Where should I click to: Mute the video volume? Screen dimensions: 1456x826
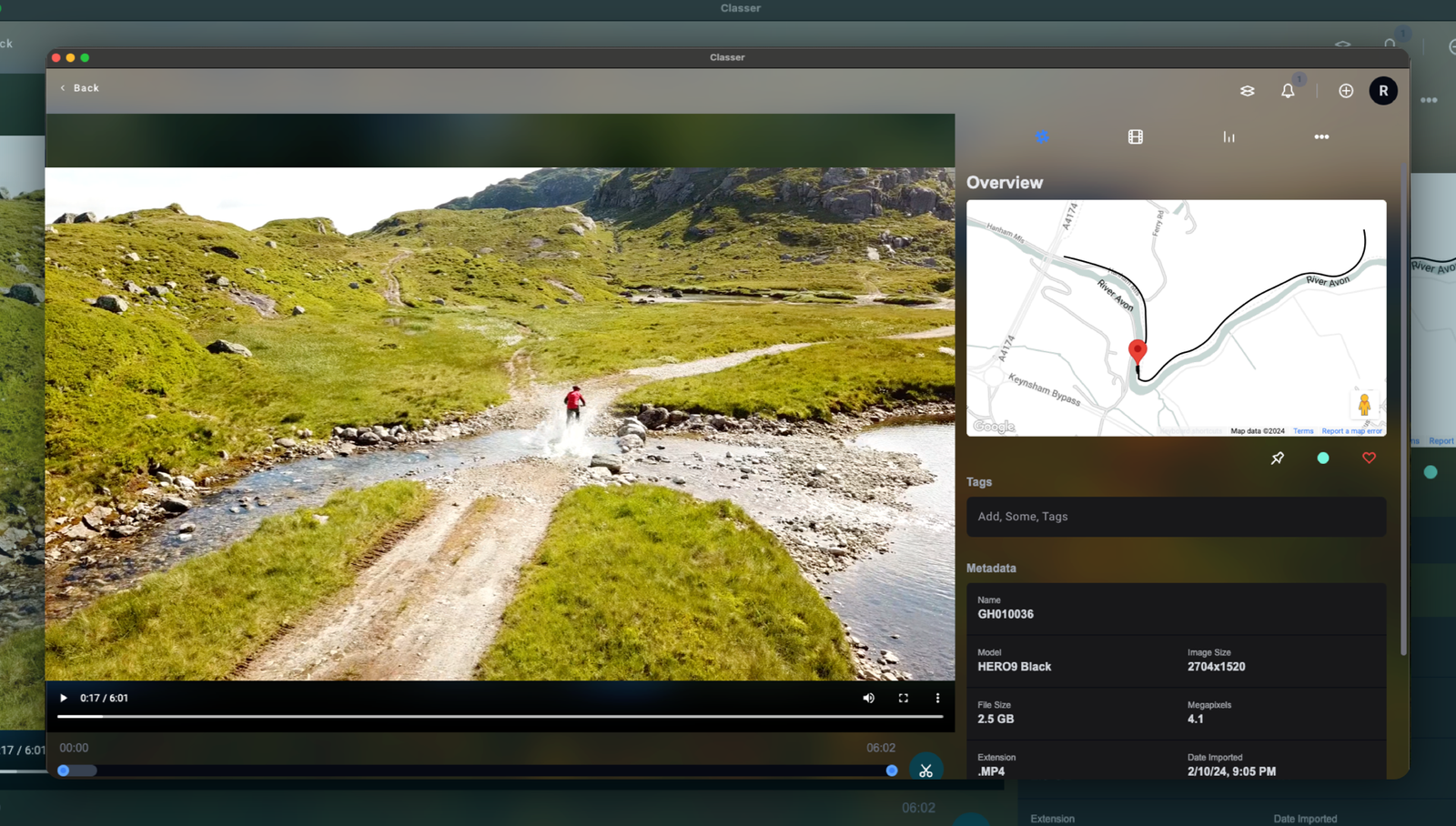(x=868, y=699)
